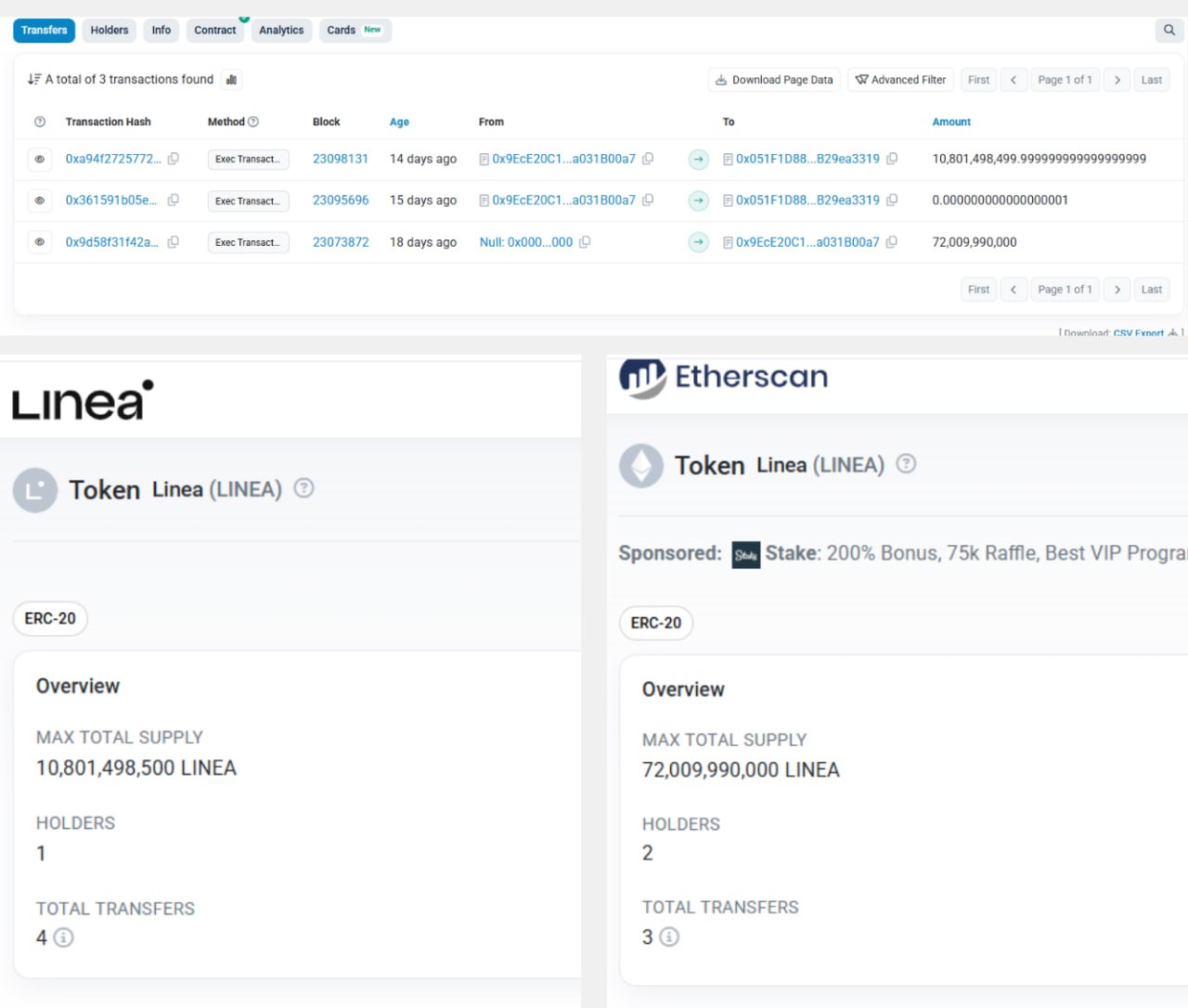Open block 23095696
The height and width of the screenshot is (1008, 1188).
pyautogui.click(x=341, y=200)
